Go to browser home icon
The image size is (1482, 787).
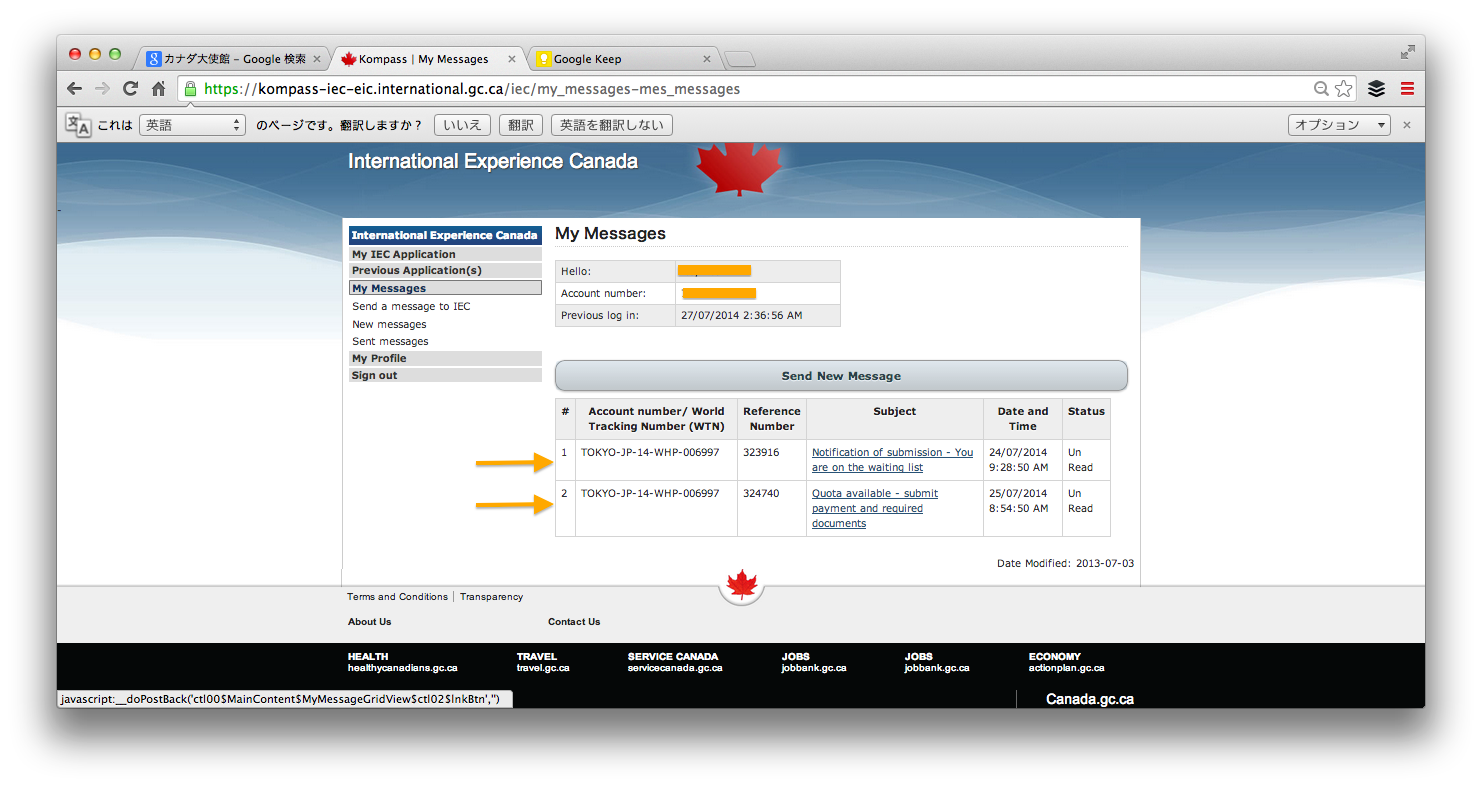tap(158, 89)
